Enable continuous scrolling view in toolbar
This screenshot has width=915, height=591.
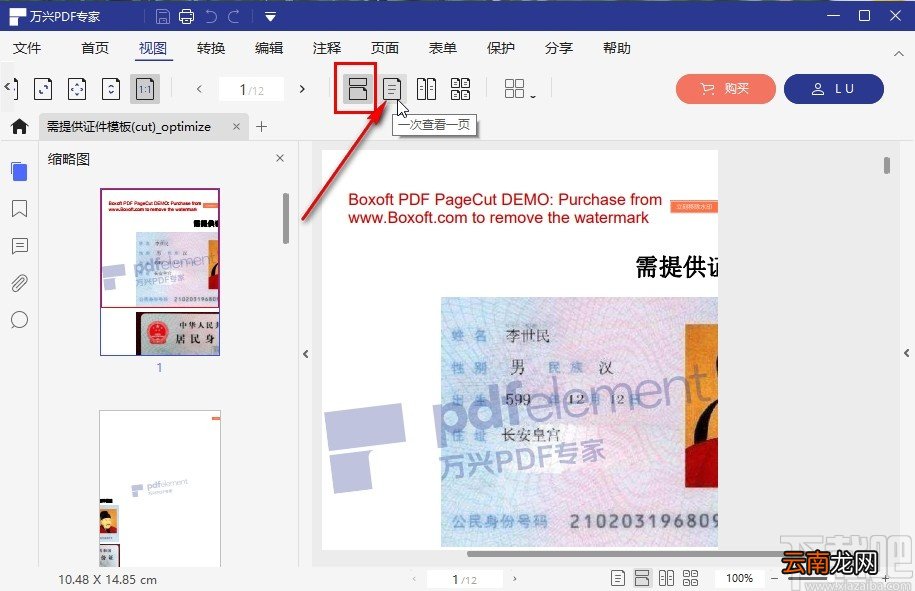coord(357,89)
